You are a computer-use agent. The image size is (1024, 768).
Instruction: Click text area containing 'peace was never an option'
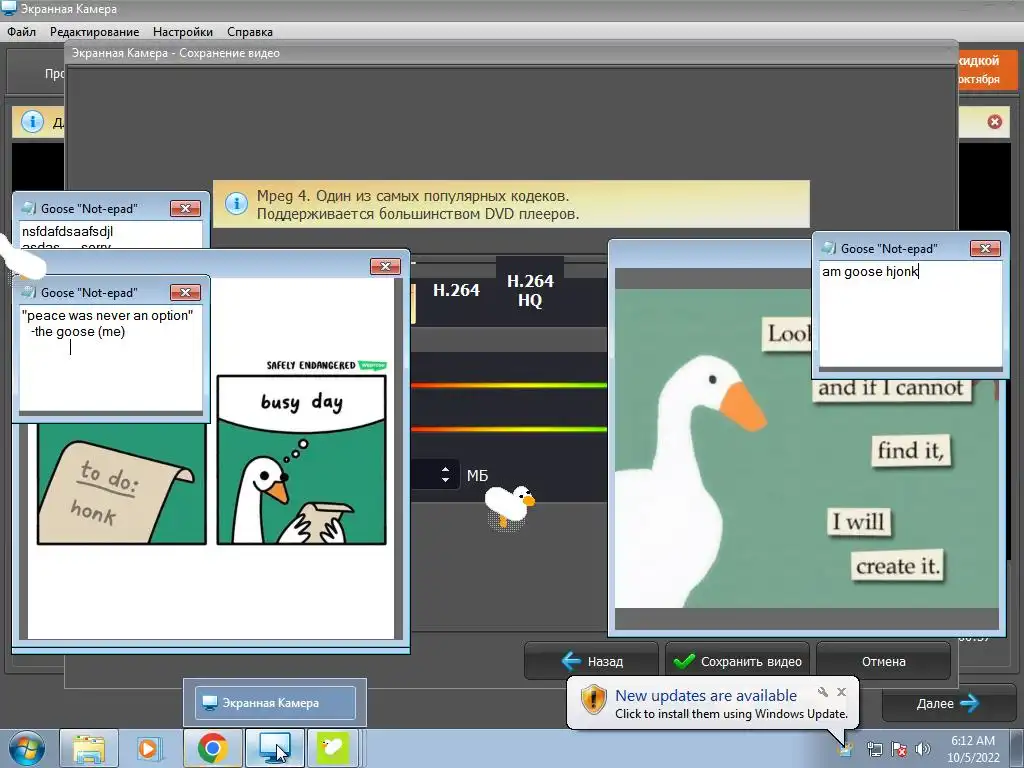(x=111, y=358)
